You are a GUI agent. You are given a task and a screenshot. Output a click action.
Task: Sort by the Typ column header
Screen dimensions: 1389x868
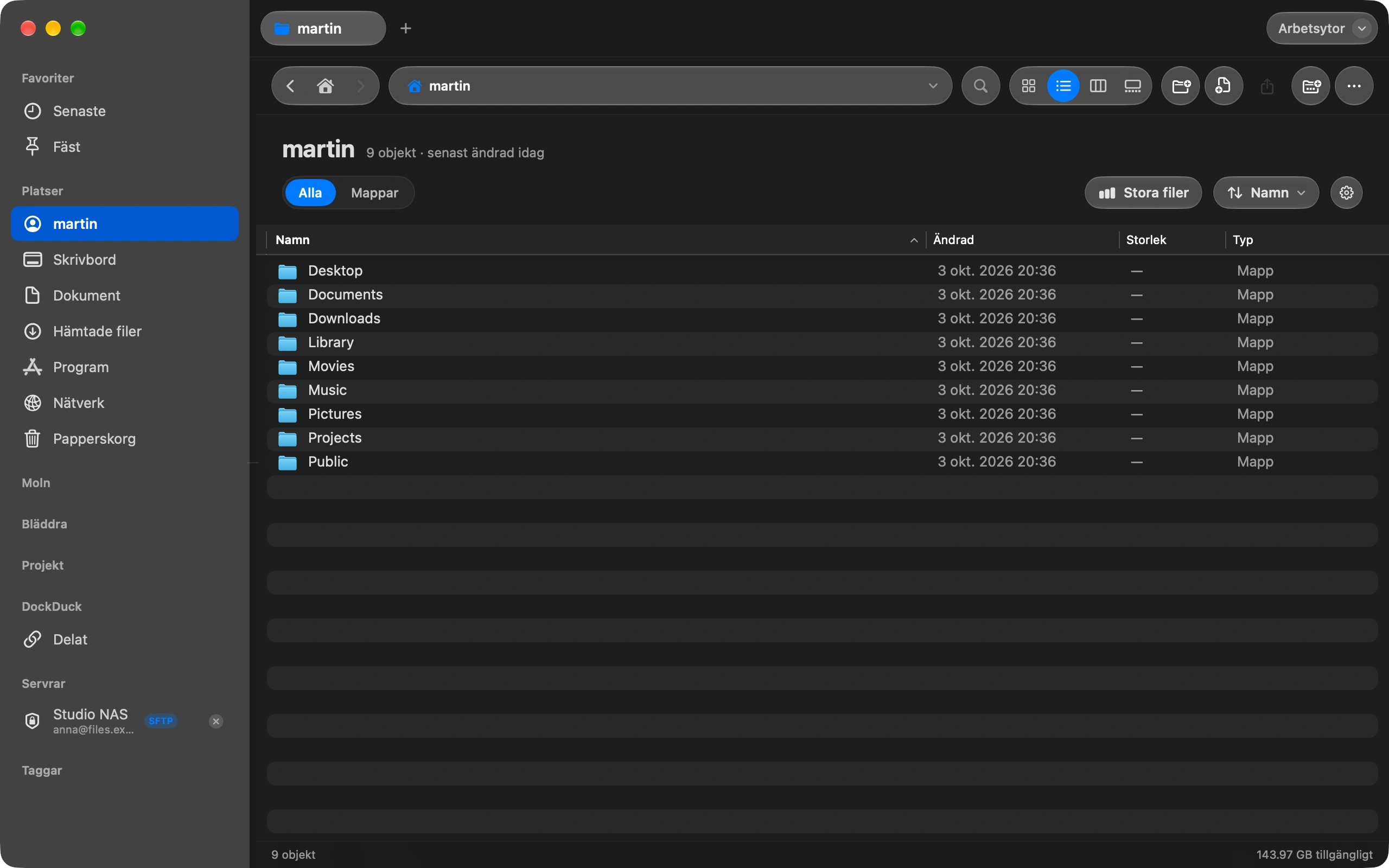coord(1303,240)
